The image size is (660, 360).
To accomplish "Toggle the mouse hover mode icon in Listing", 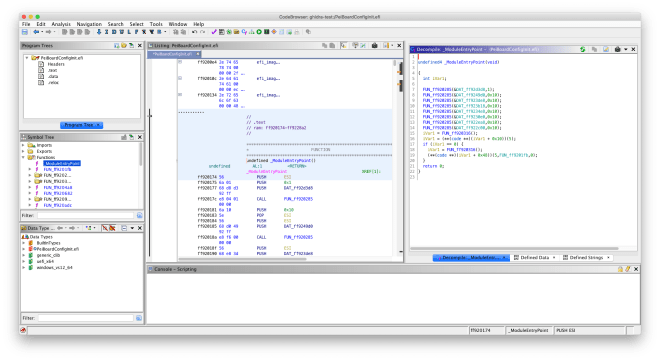I will click(344, 45).
